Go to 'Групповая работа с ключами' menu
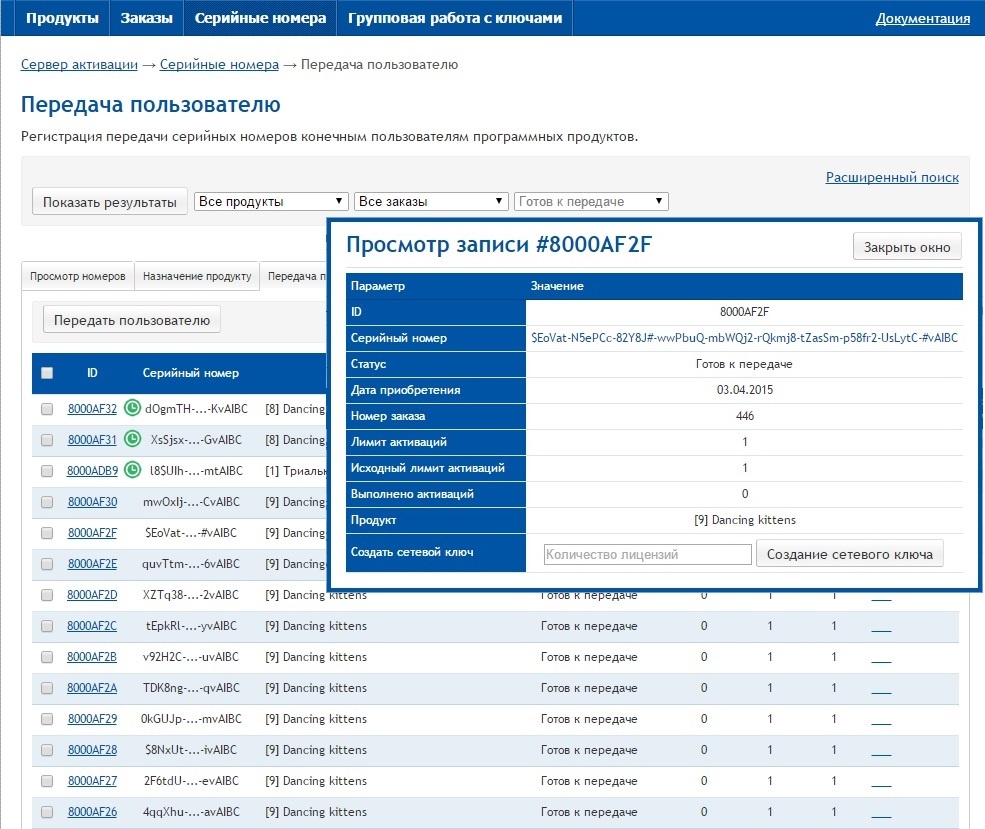The width and height of the screenshot is (985, 829). coord(455,18)
